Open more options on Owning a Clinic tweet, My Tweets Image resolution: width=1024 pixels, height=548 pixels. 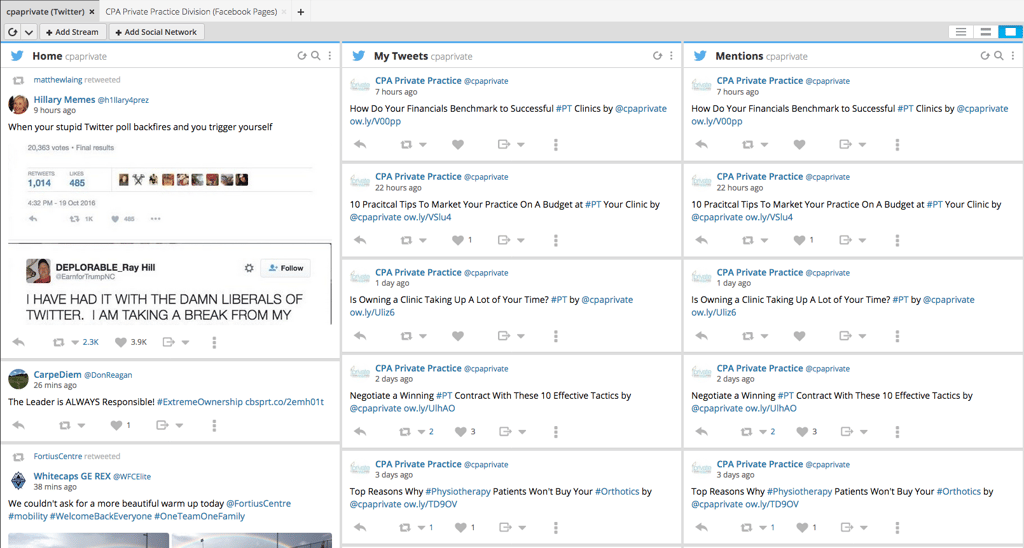556,336
